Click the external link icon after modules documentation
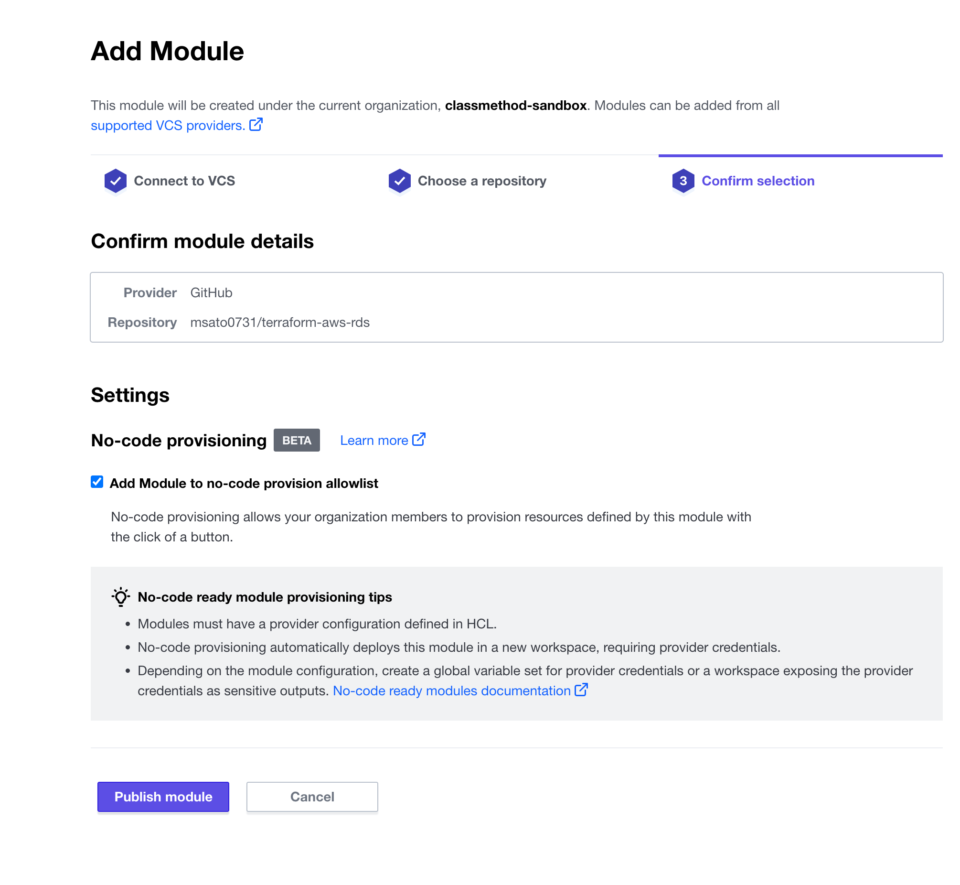 pos(582,690)
